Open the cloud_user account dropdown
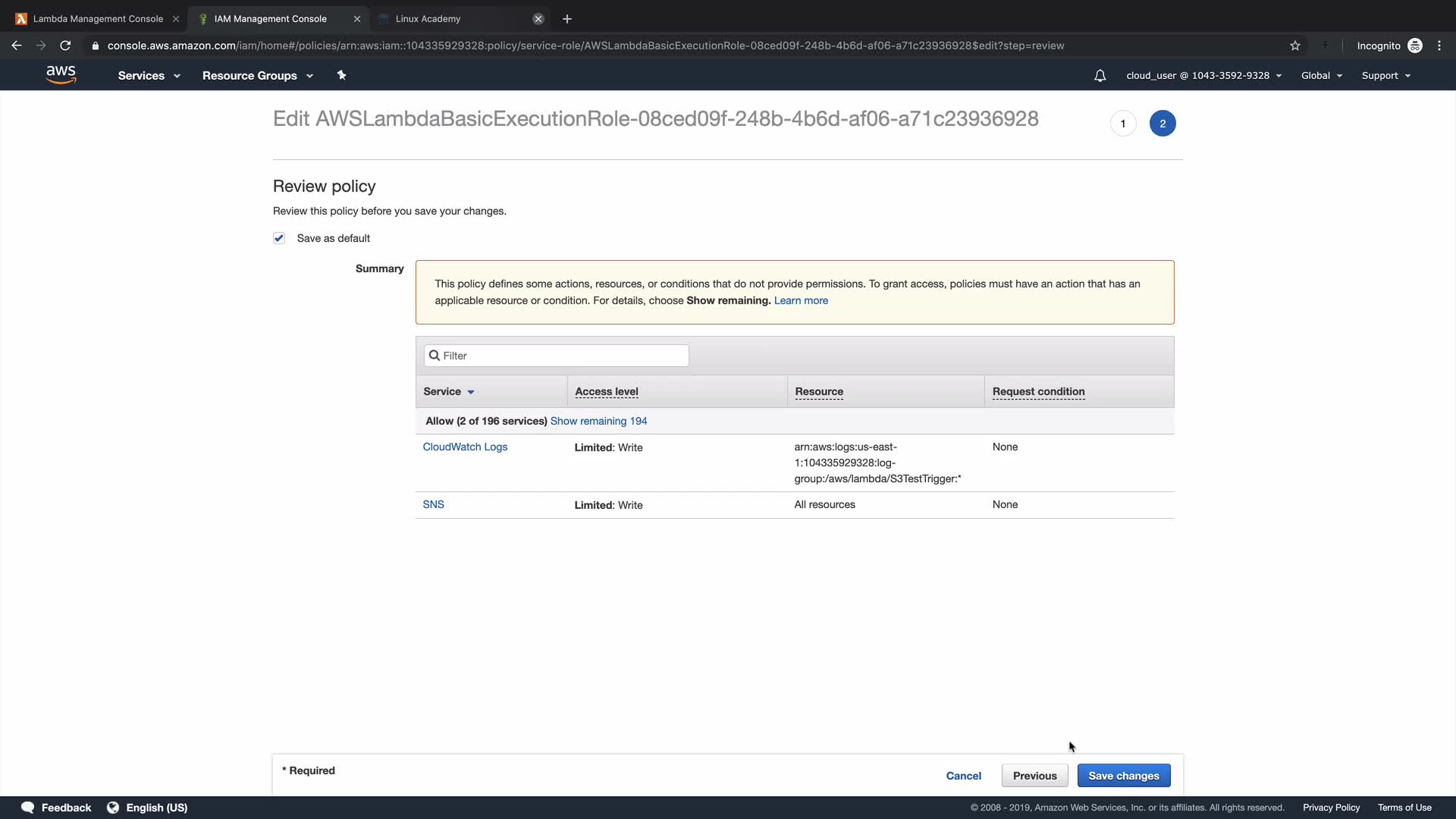 pyautogui.click(x=1203, y=76)
